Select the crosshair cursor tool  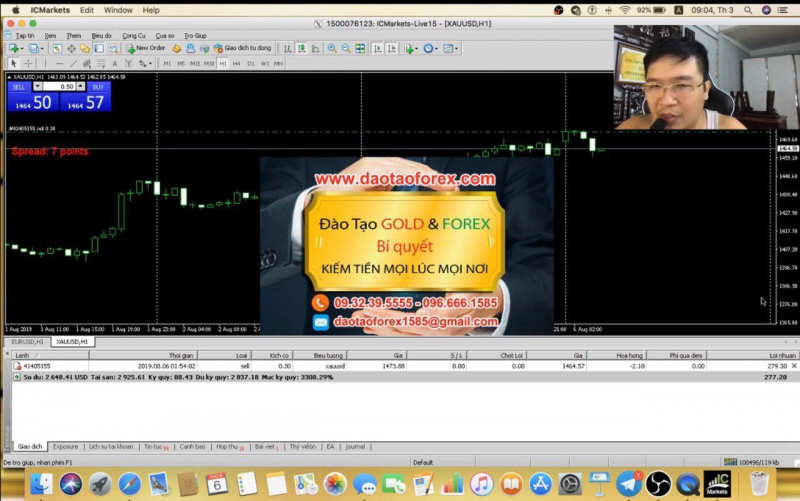(30, 64)
